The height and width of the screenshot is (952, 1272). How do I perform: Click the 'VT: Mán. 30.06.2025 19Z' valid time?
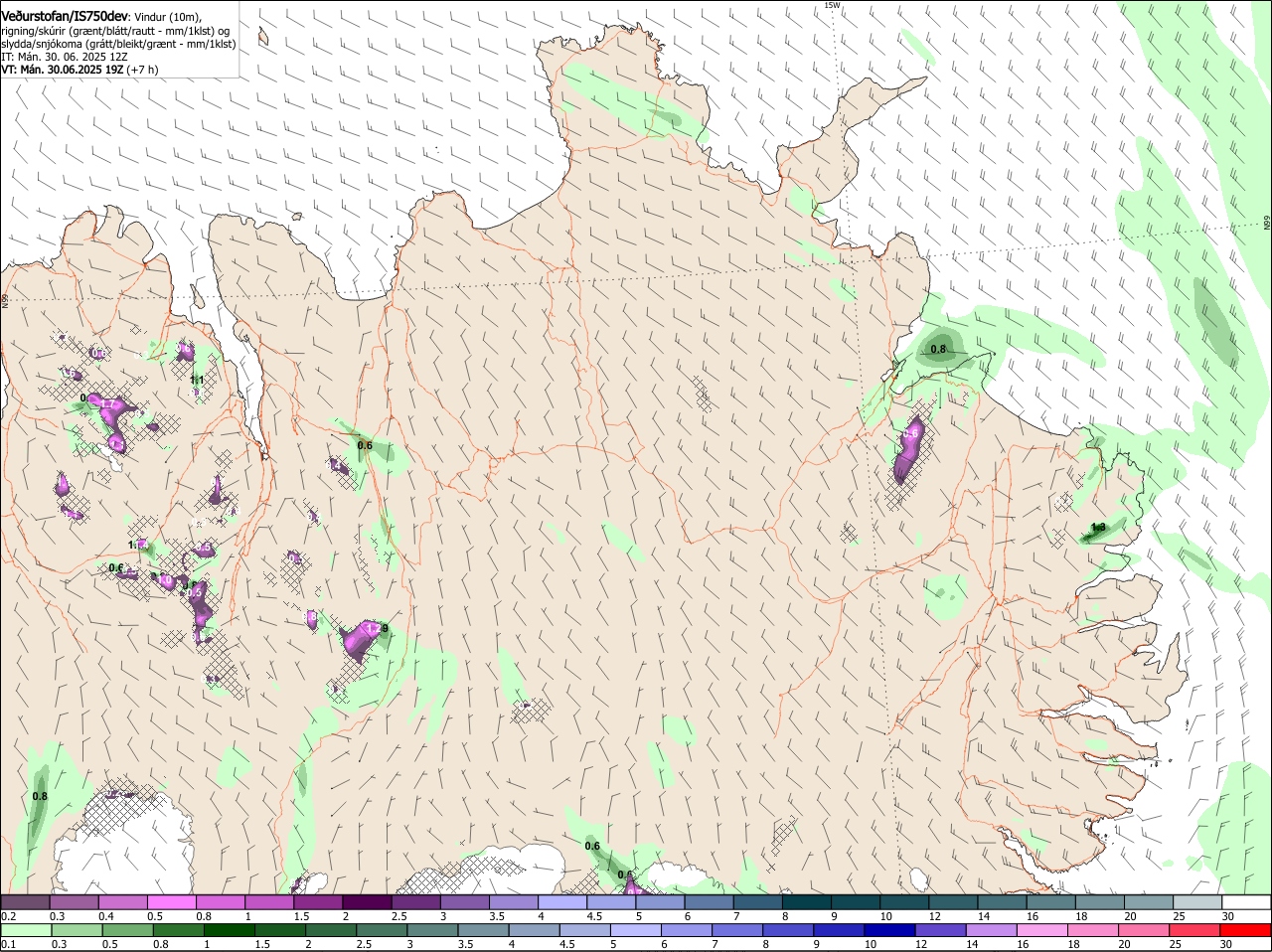62,70
